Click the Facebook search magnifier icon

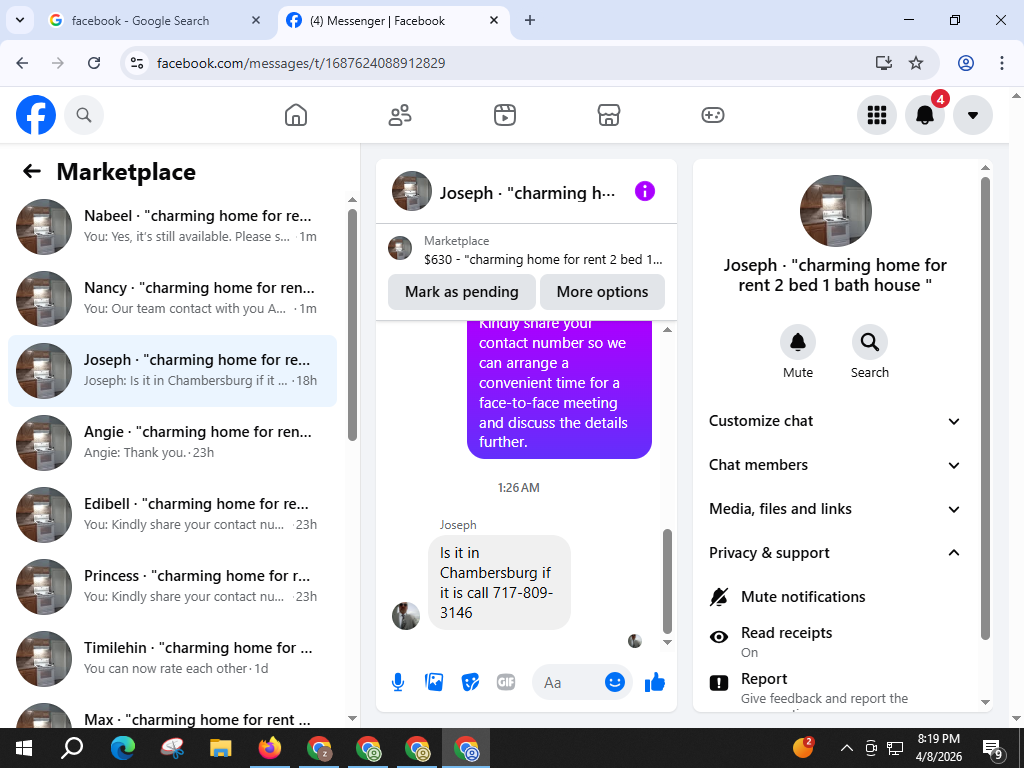pos(84,115)
